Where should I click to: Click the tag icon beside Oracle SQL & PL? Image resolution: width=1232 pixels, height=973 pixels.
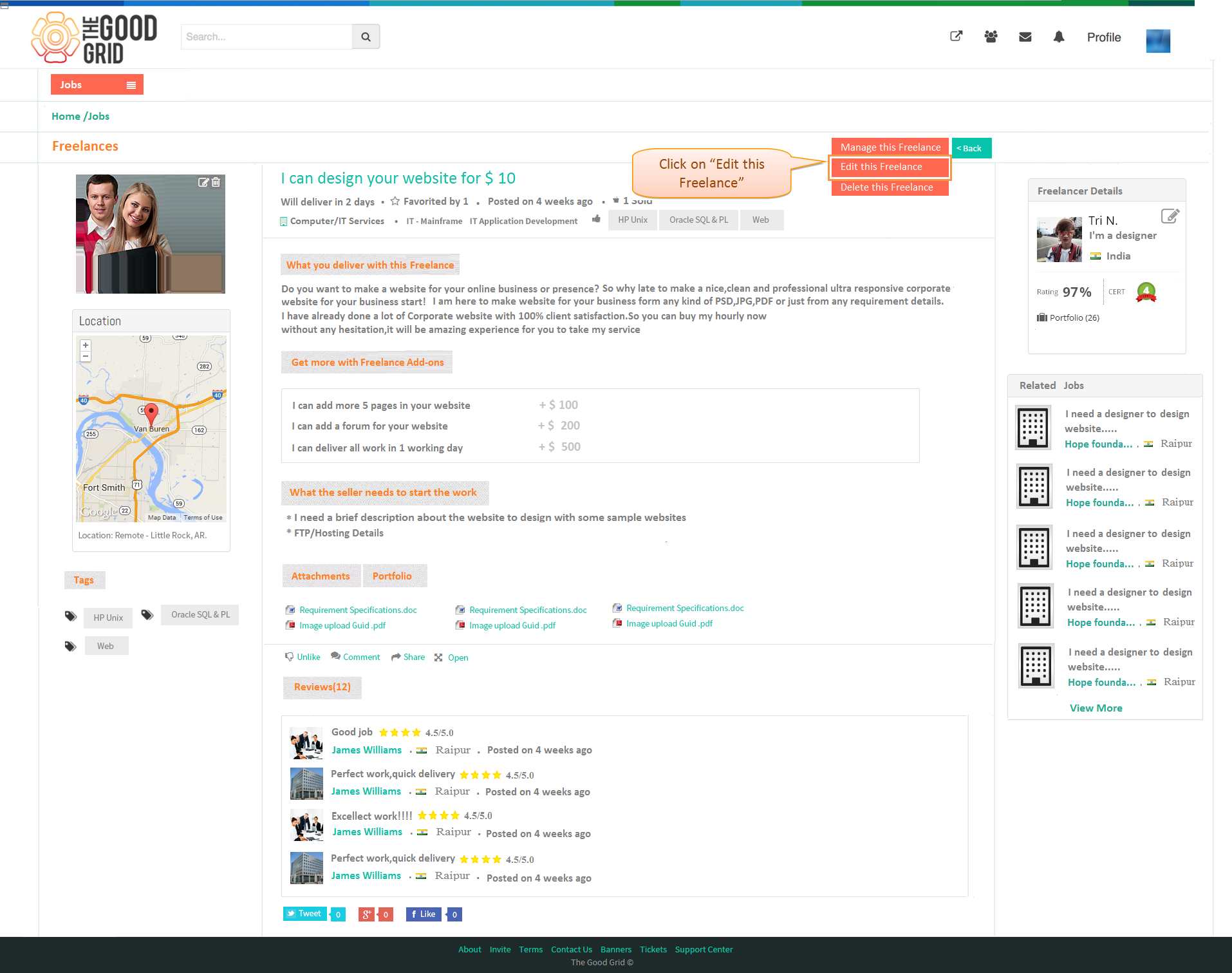pos(147,615)
